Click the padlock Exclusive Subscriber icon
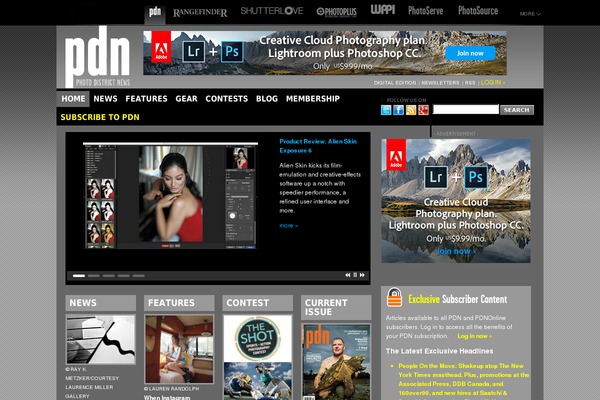This screenshot has height=400, width=600. pyautogui.click(x=394, y=297)
